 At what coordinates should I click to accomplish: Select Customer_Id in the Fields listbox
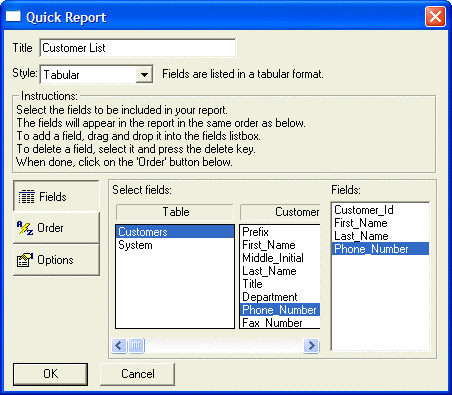click(380, 210)
